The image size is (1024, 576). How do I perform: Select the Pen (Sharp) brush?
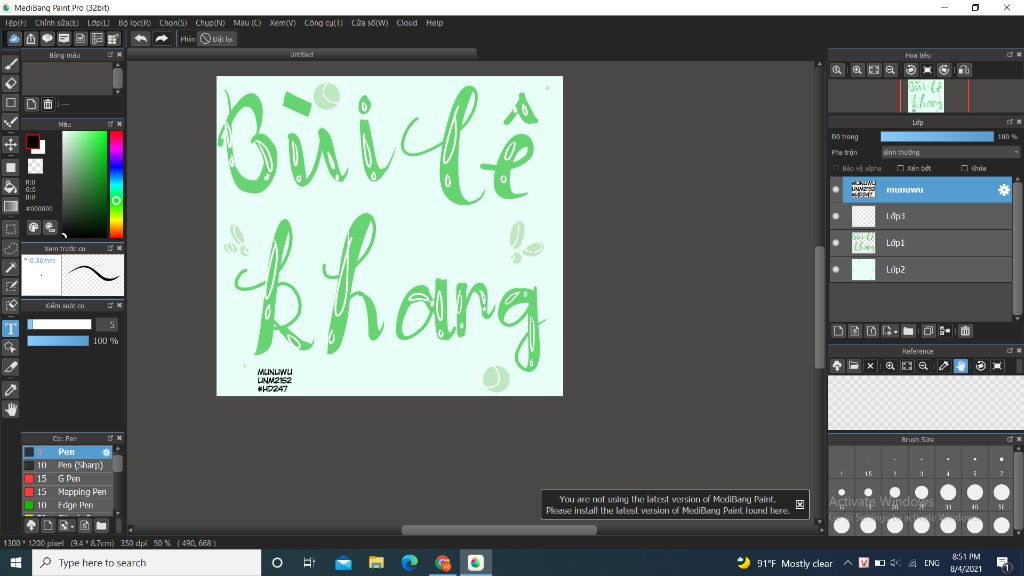69,465
